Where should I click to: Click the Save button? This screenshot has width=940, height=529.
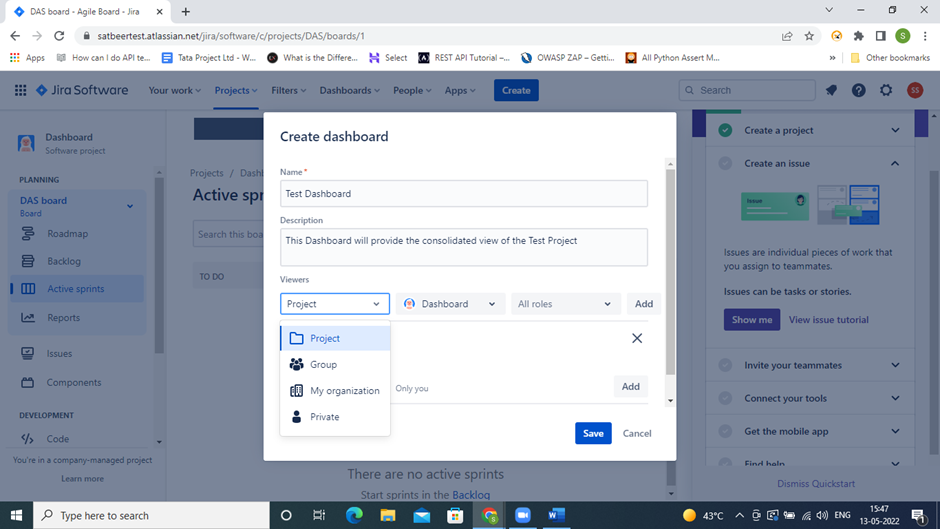click(593, 433)
